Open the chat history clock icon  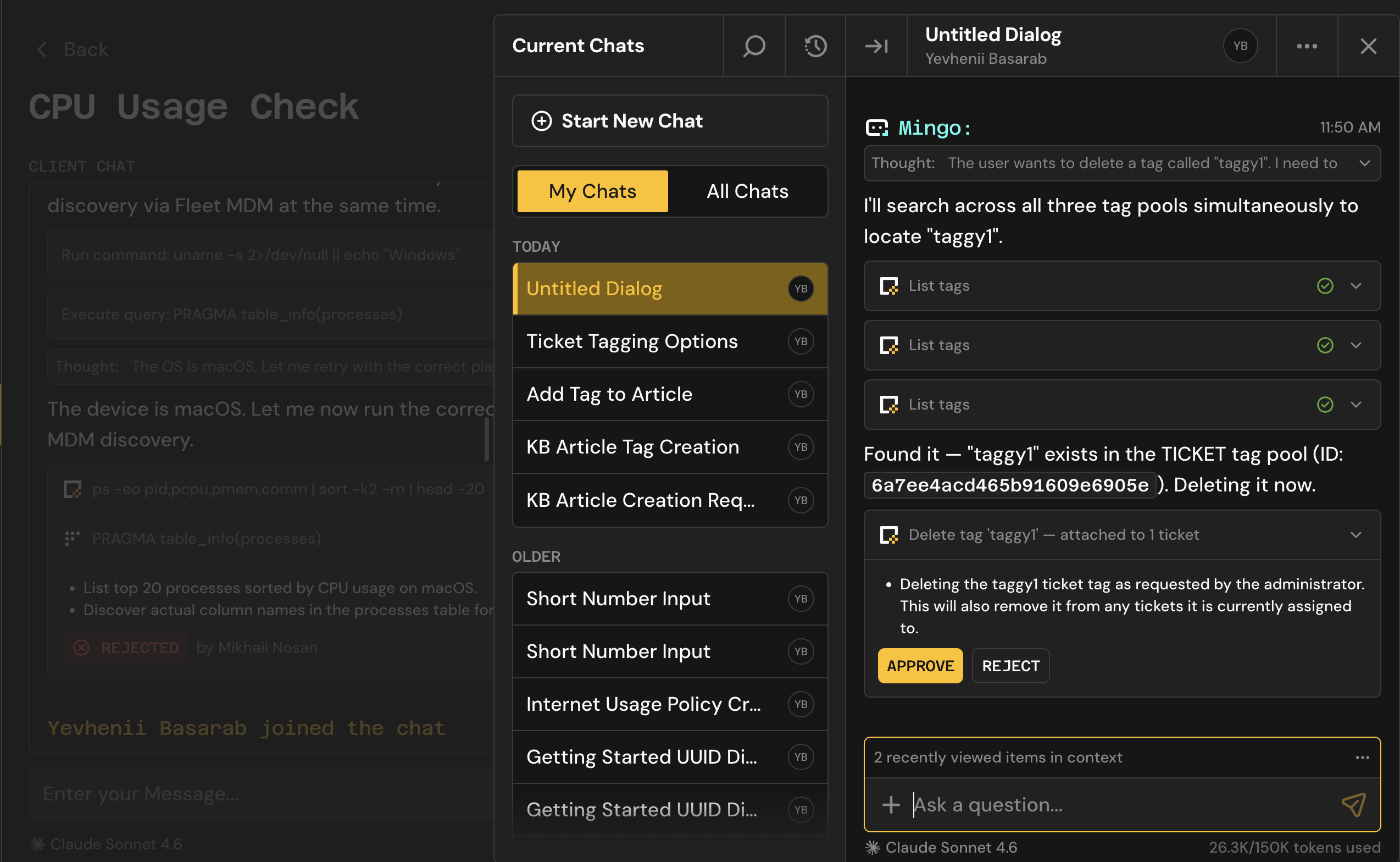[x=815, y=46]
